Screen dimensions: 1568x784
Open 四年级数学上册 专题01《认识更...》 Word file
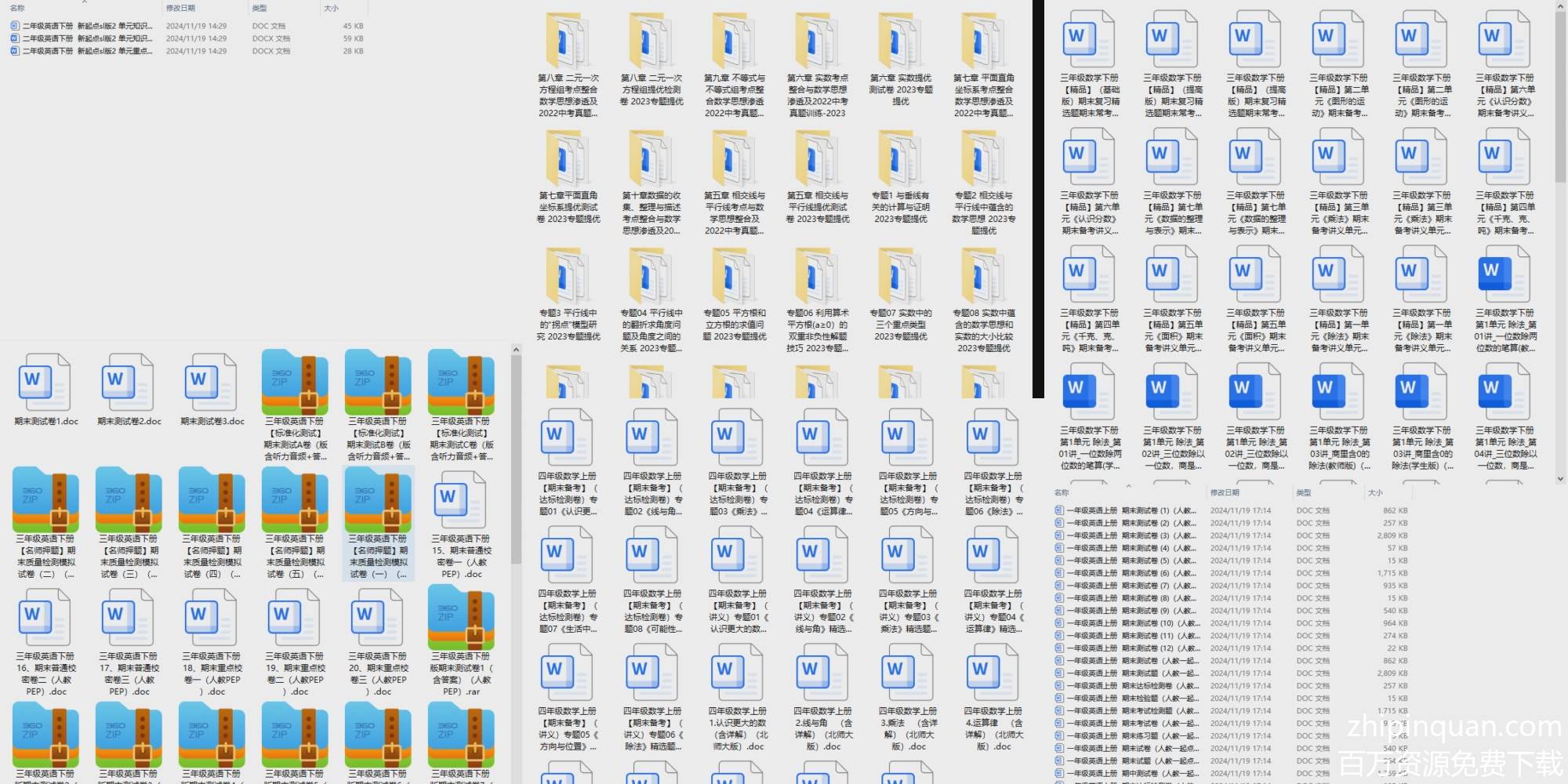click(x=568, y=439)
